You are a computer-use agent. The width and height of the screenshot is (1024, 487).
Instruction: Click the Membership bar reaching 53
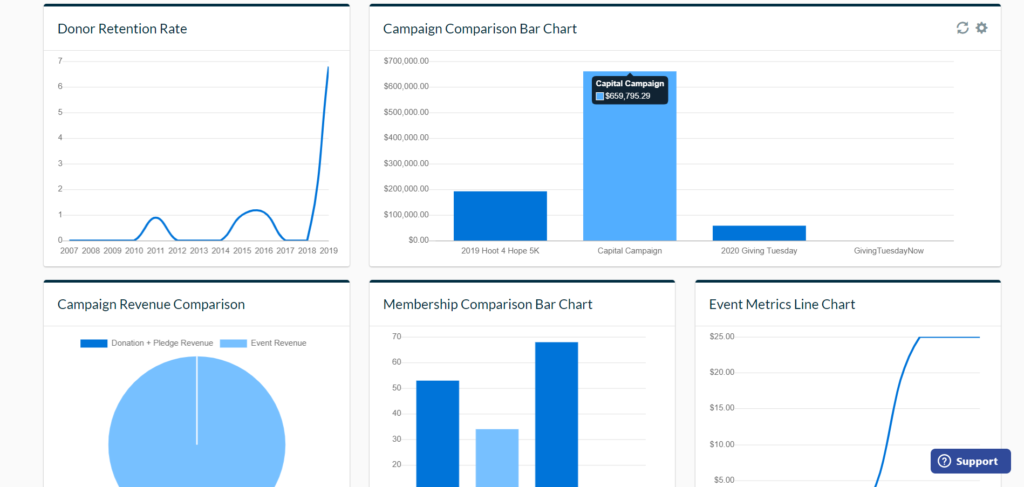click(438, 433)
